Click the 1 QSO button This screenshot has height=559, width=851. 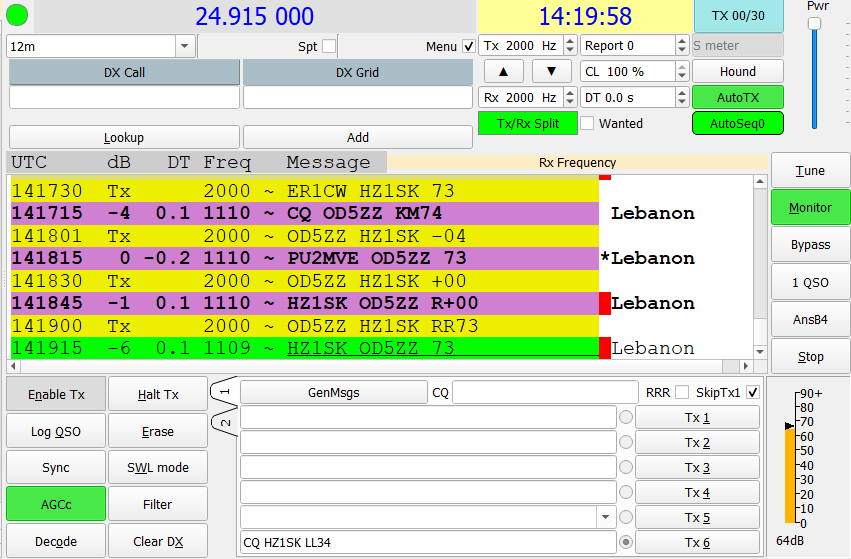(810, 282)
